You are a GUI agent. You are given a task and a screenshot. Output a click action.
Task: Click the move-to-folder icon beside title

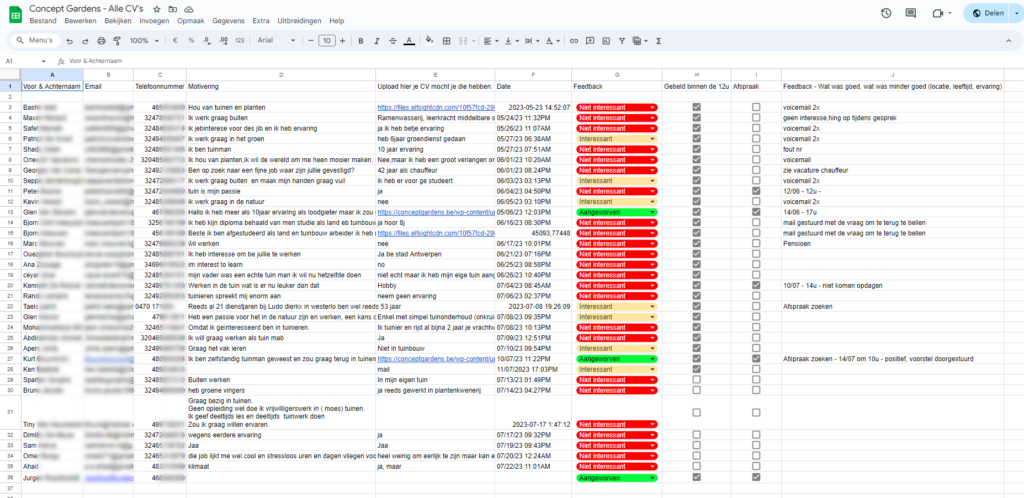(x=172, y=9)
